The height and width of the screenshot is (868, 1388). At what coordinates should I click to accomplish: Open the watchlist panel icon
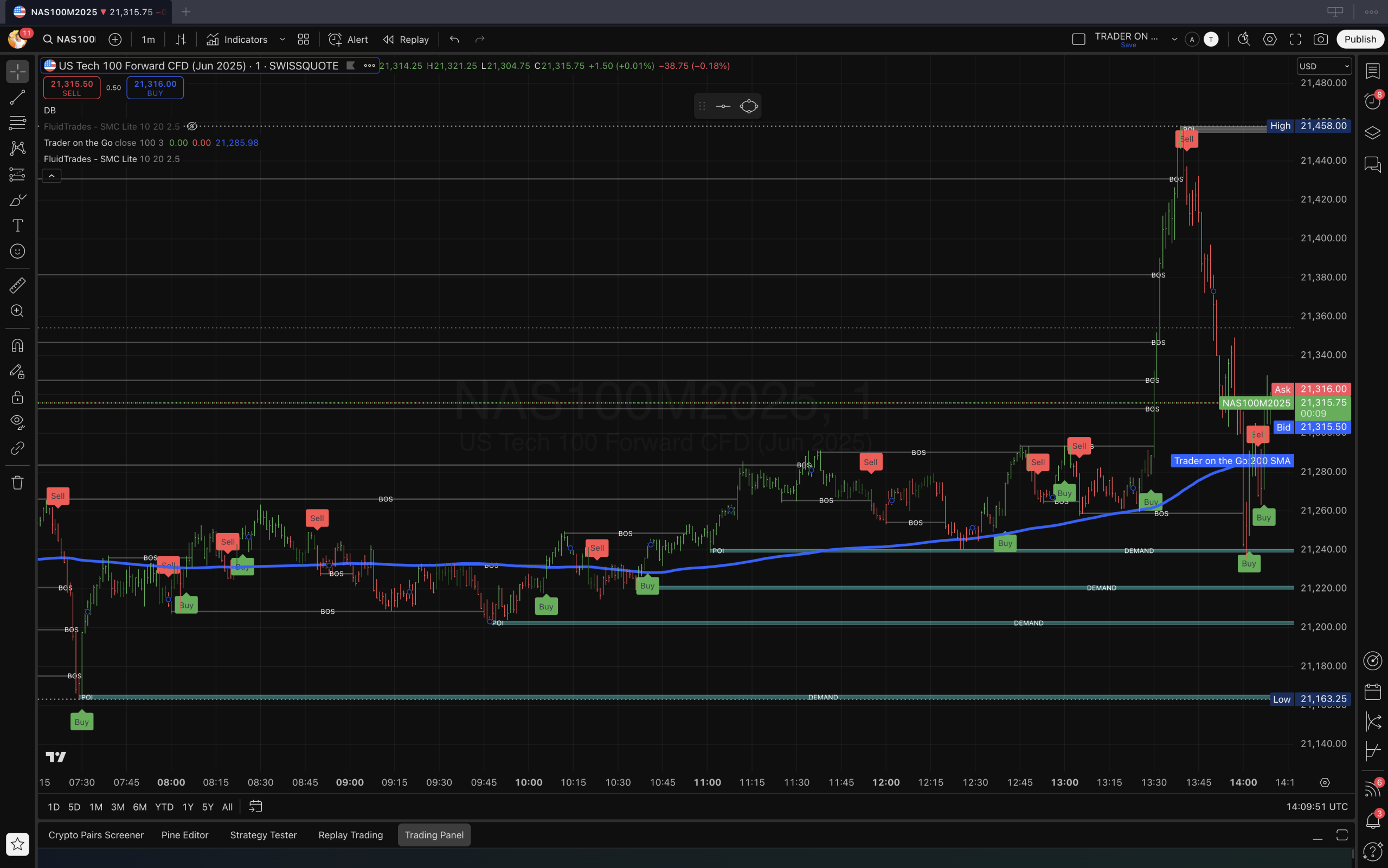coord(1372,70)
